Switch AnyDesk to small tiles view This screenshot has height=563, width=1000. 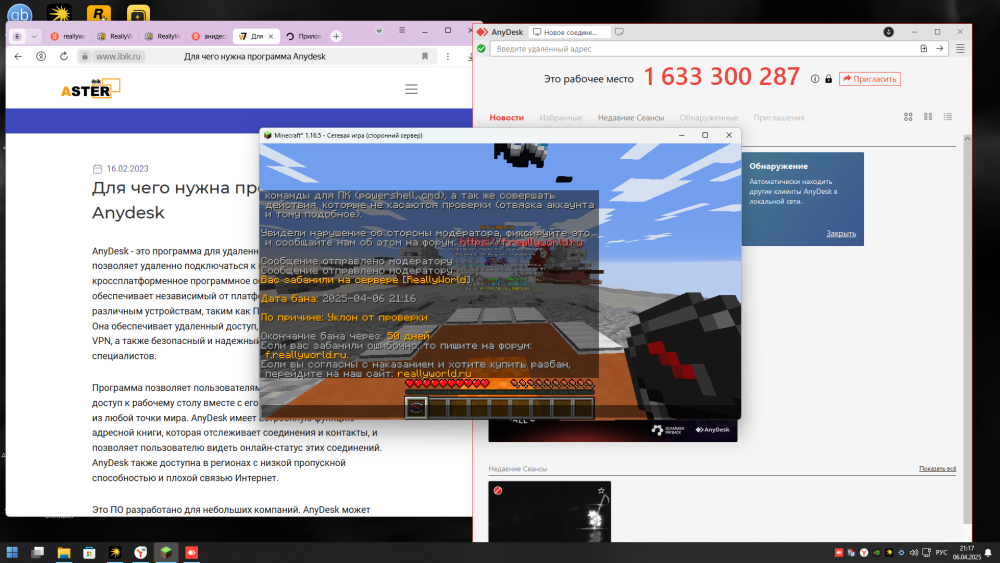[x=928, y=117]
